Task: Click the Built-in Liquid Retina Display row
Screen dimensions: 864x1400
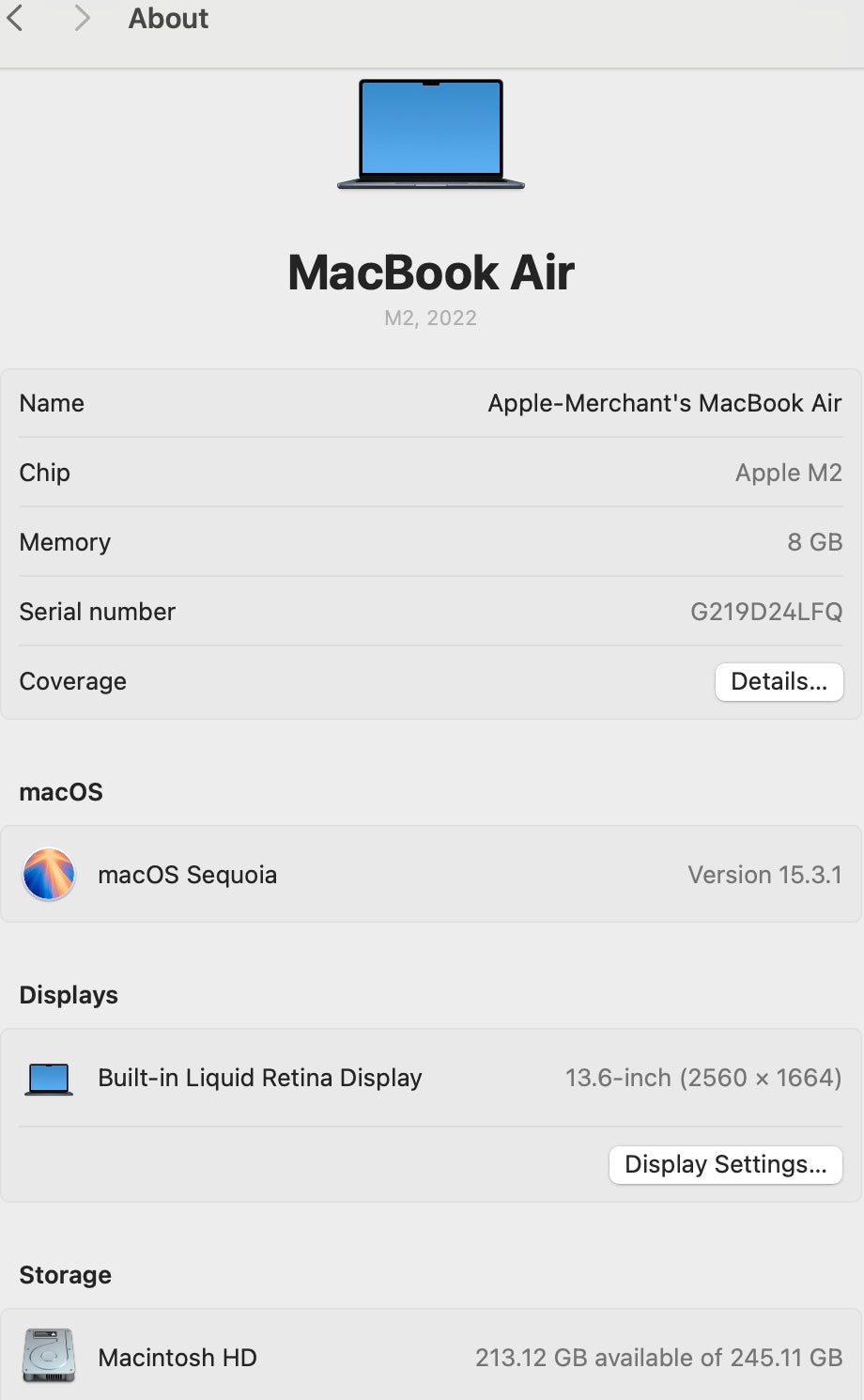Action: [431, 1078]
